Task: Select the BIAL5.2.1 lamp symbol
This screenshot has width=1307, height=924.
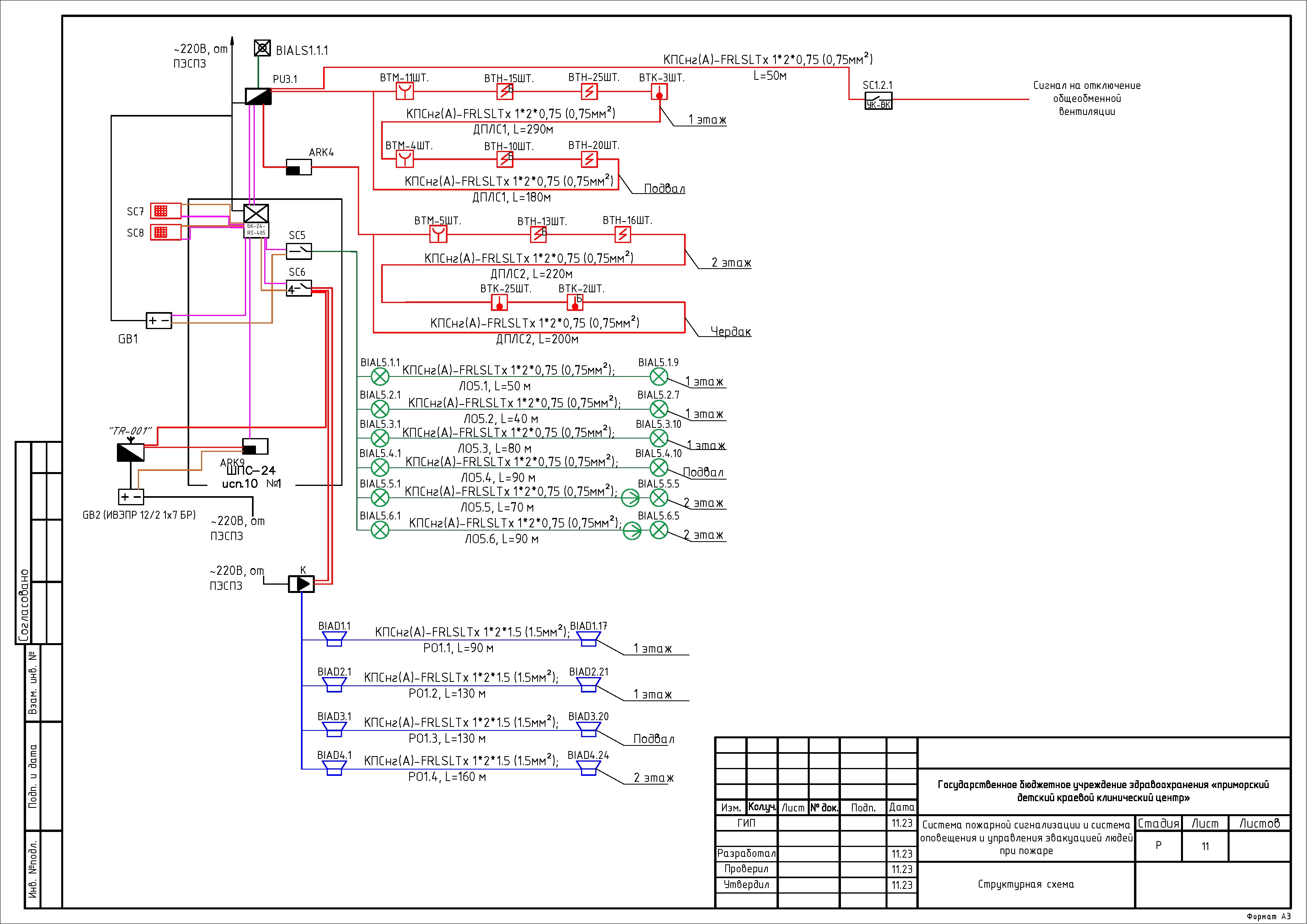Action: (380, 409)
